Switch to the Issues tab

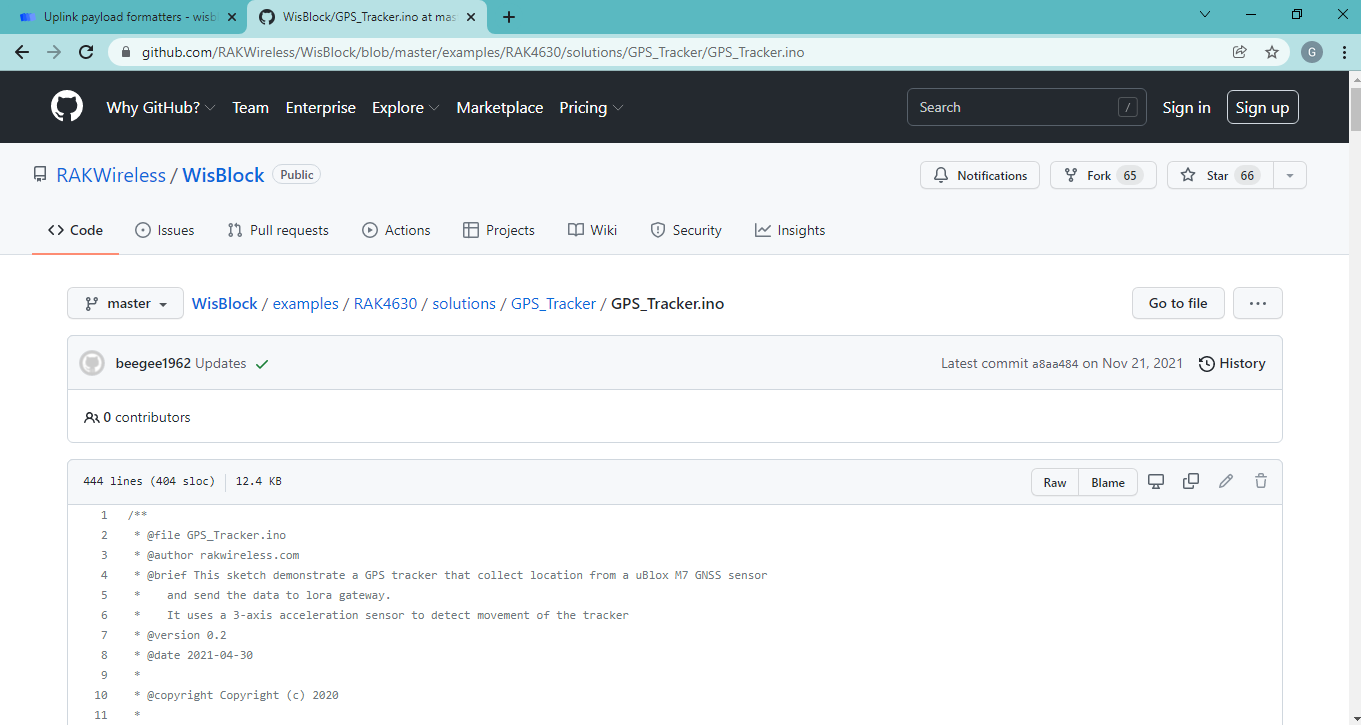(165, 230)
